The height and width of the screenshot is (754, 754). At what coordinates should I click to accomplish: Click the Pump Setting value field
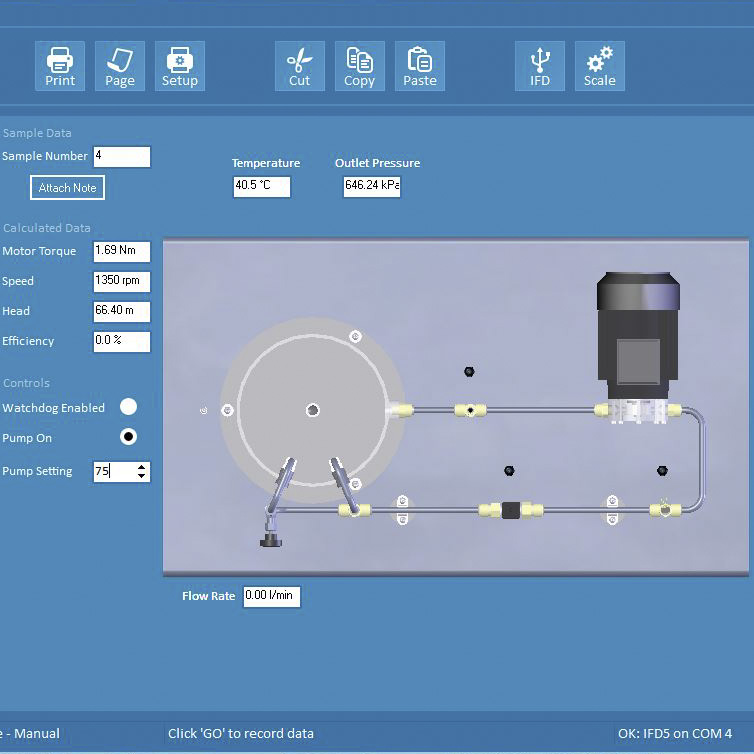113,472
